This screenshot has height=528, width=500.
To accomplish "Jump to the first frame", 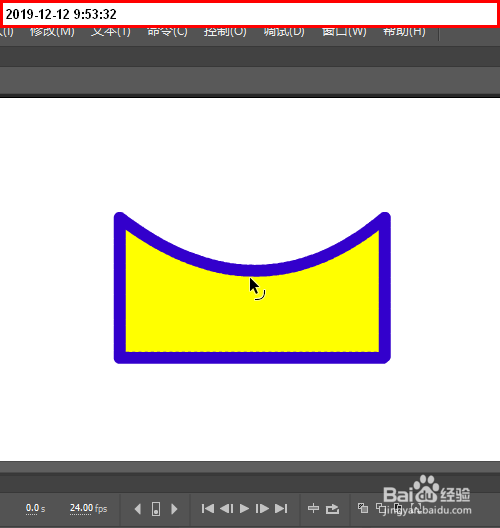I will tap(207, 508).
